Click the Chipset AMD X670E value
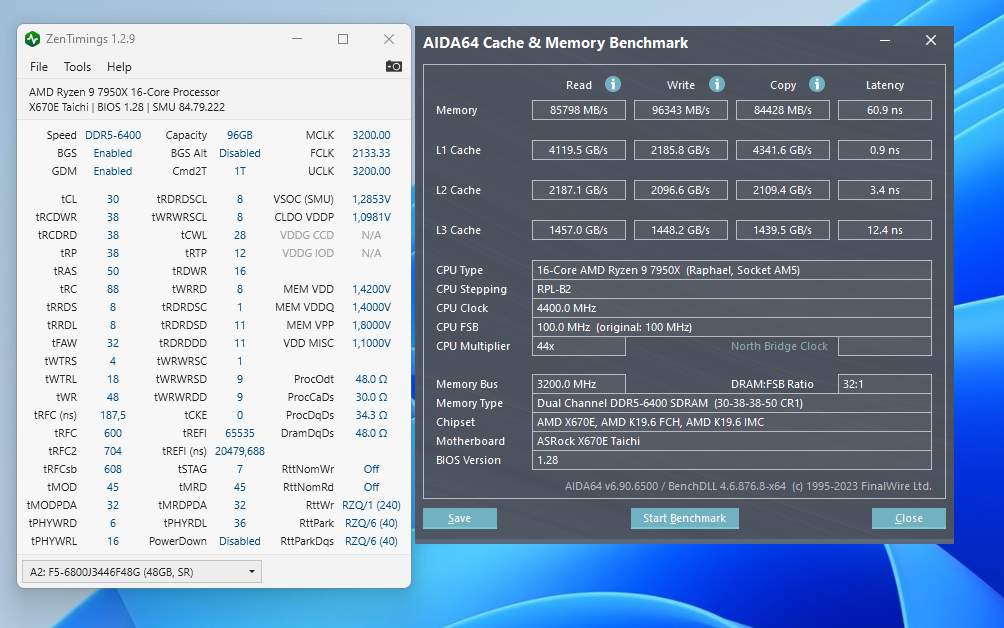 click(x=732, y=422)
